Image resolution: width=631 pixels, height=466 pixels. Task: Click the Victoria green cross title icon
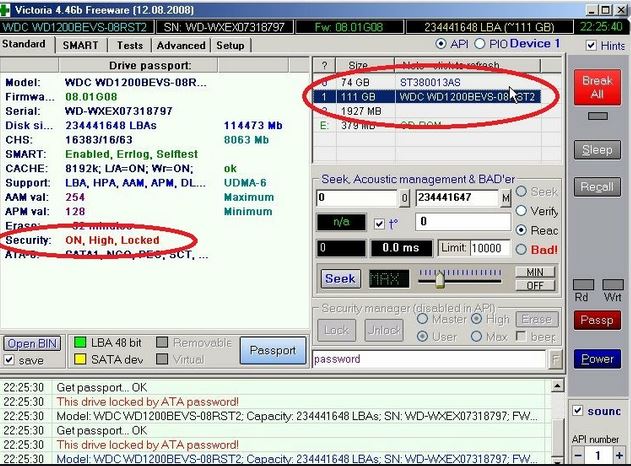(5, 10)
